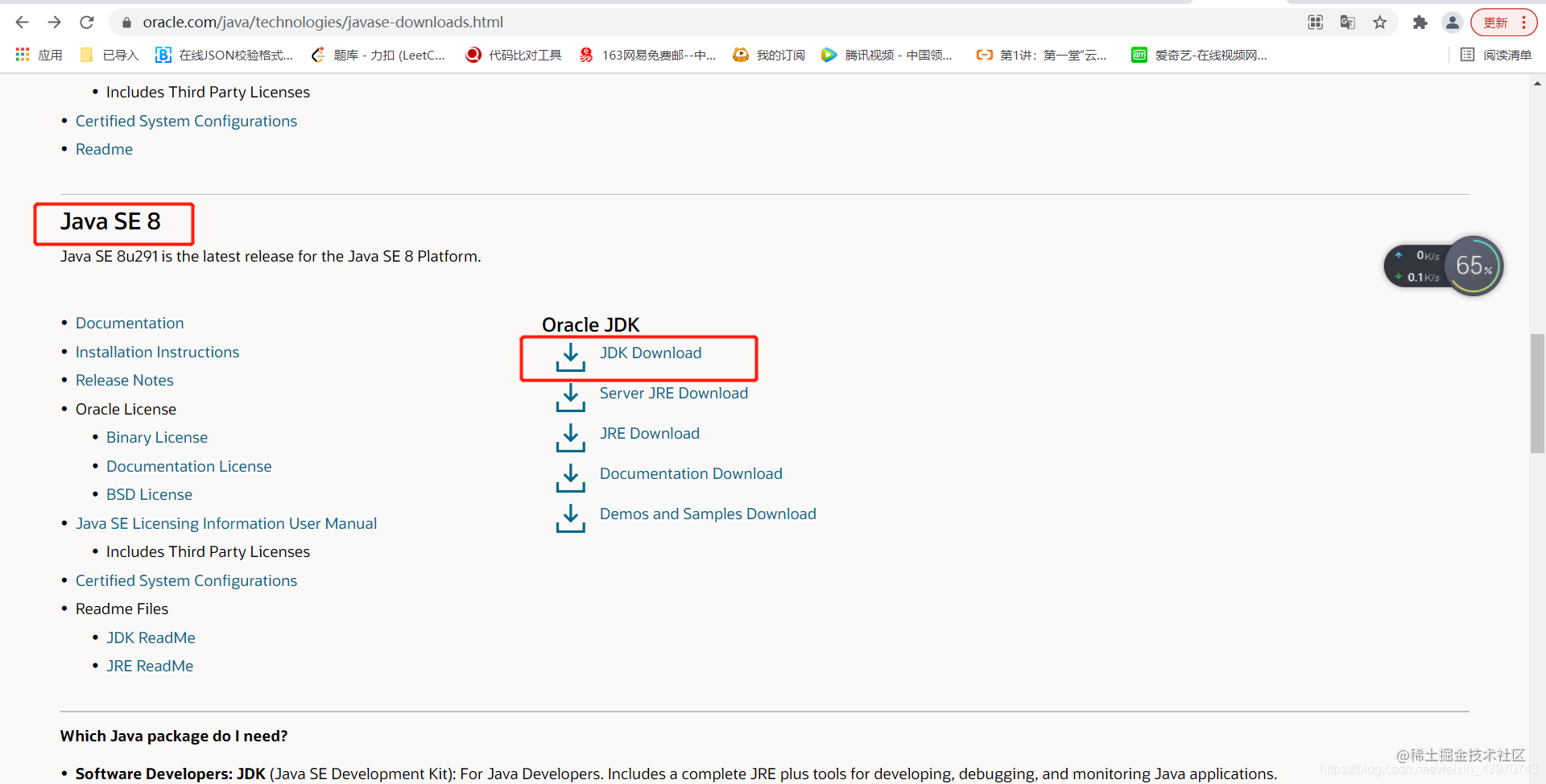Viewport: 1546px width, 784px height.
Task: Reload the current page
Action: click(x=86, y=22)
